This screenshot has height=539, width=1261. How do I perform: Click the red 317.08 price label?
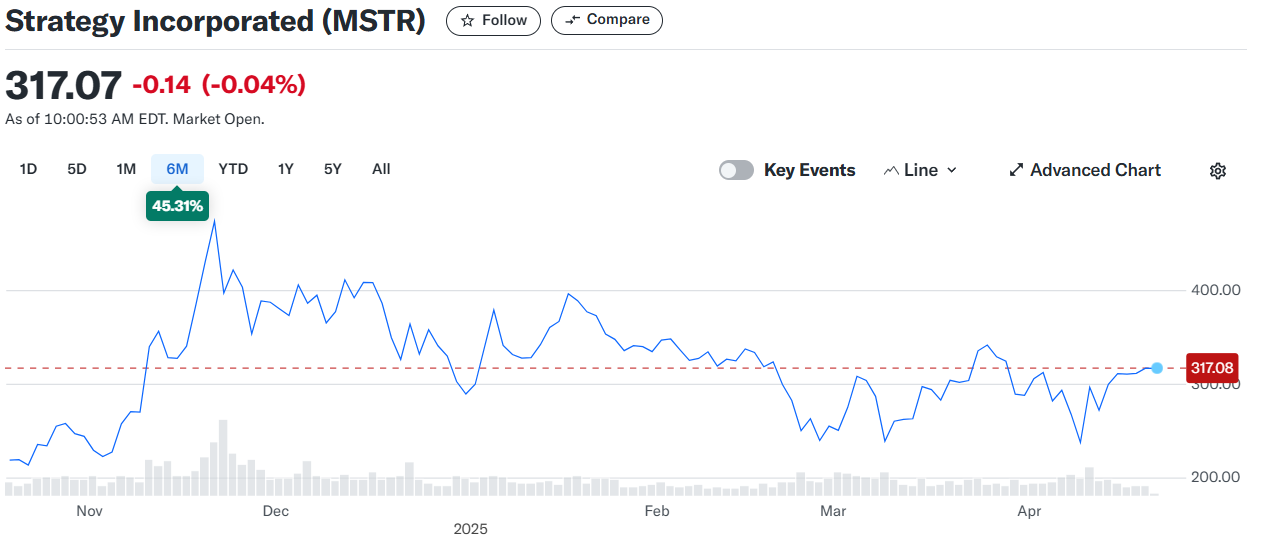[1211, 368]
